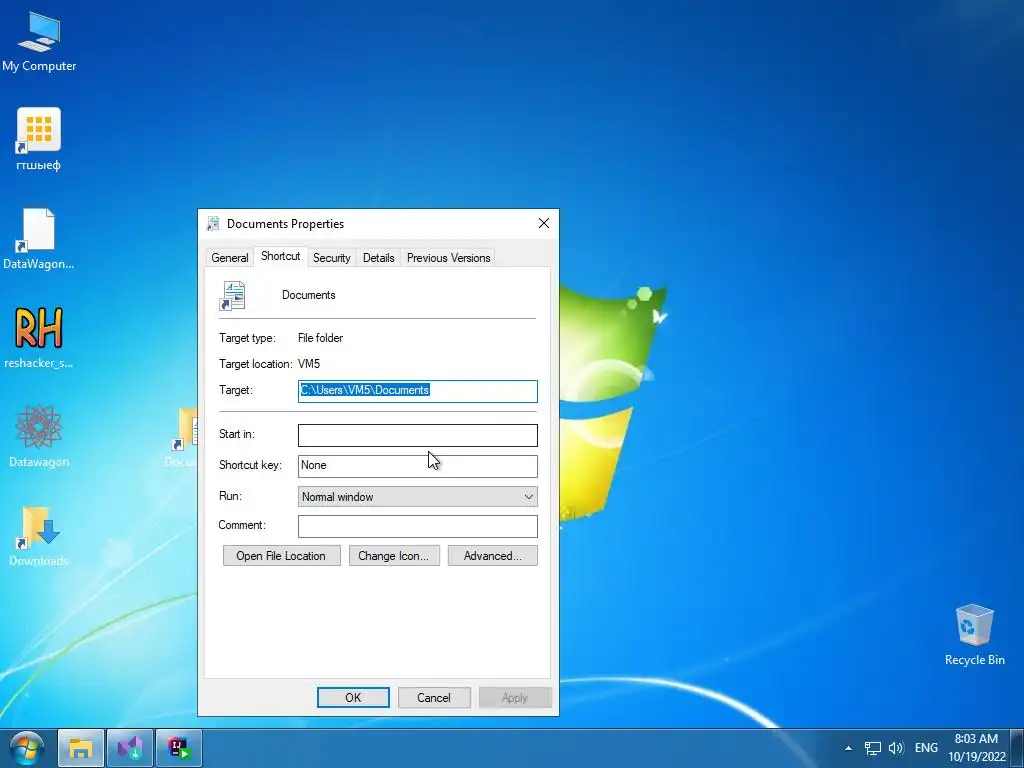Click the Target path field

pyautogui.click(x=418, y=391)
